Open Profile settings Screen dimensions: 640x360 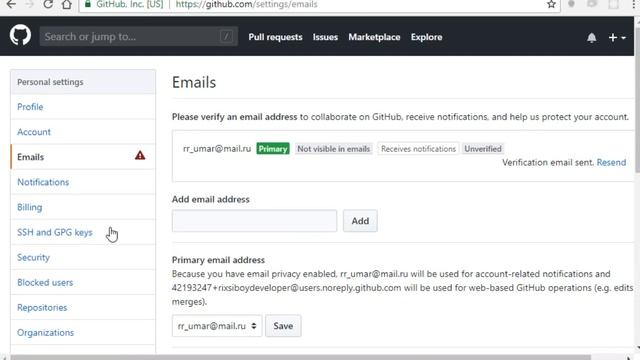coord(83,107)
